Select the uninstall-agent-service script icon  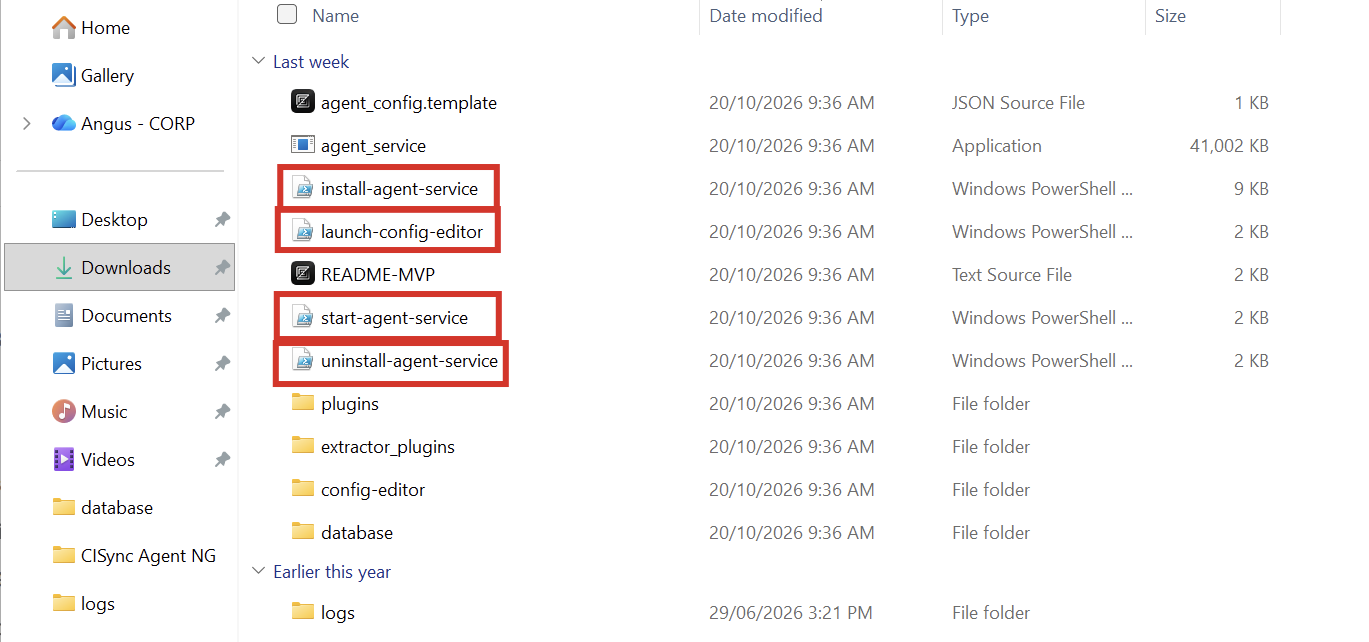[303, 360]
